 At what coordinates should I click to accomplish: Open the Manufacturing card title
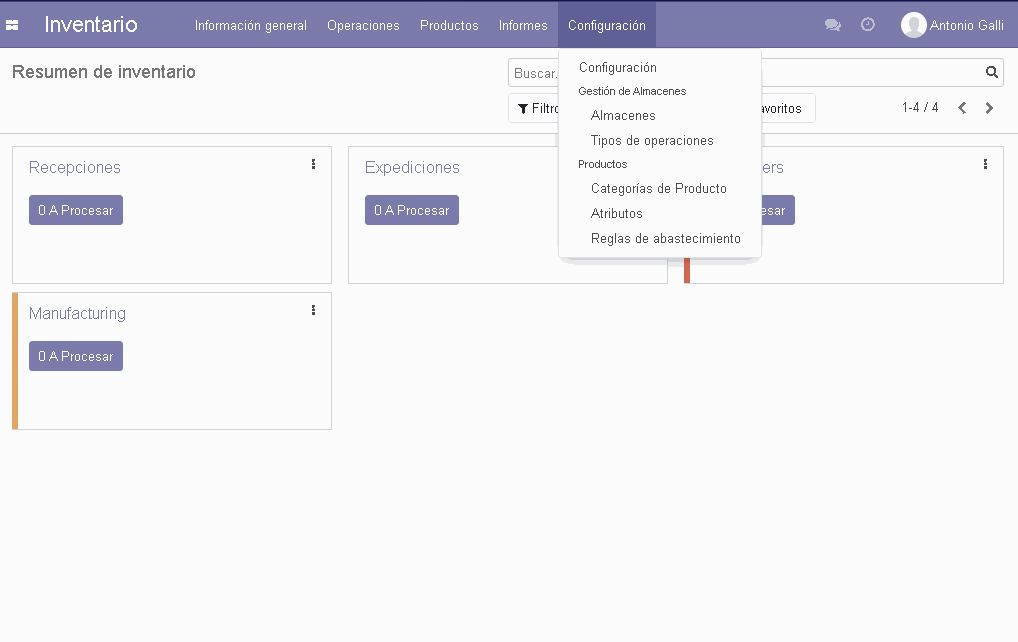pos(77,314)
